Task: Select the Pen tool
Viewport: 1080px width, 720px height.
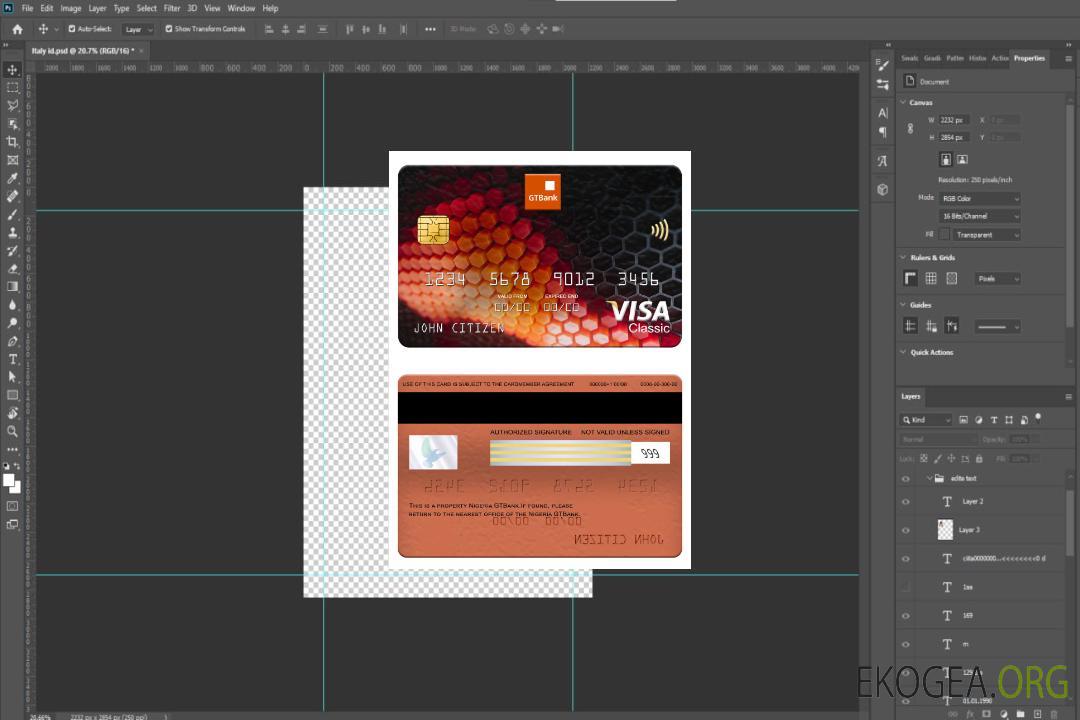Action: coord(12,341)
